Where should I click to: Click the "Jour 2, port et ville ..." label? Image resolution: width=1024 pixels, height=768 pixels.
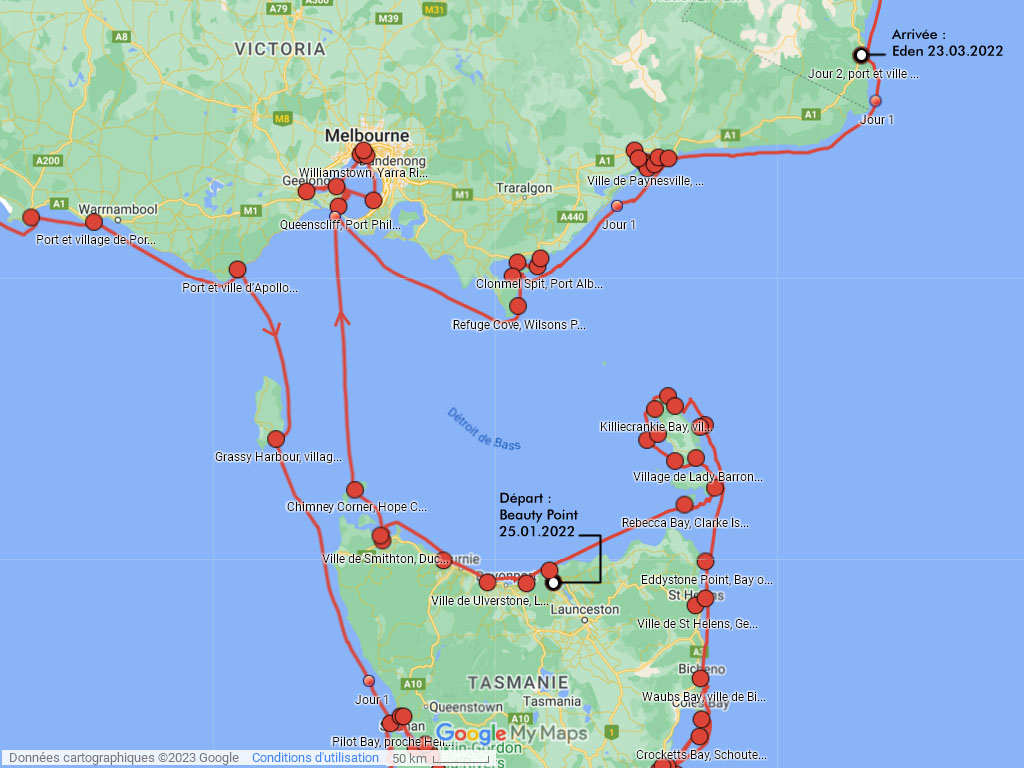863,74
